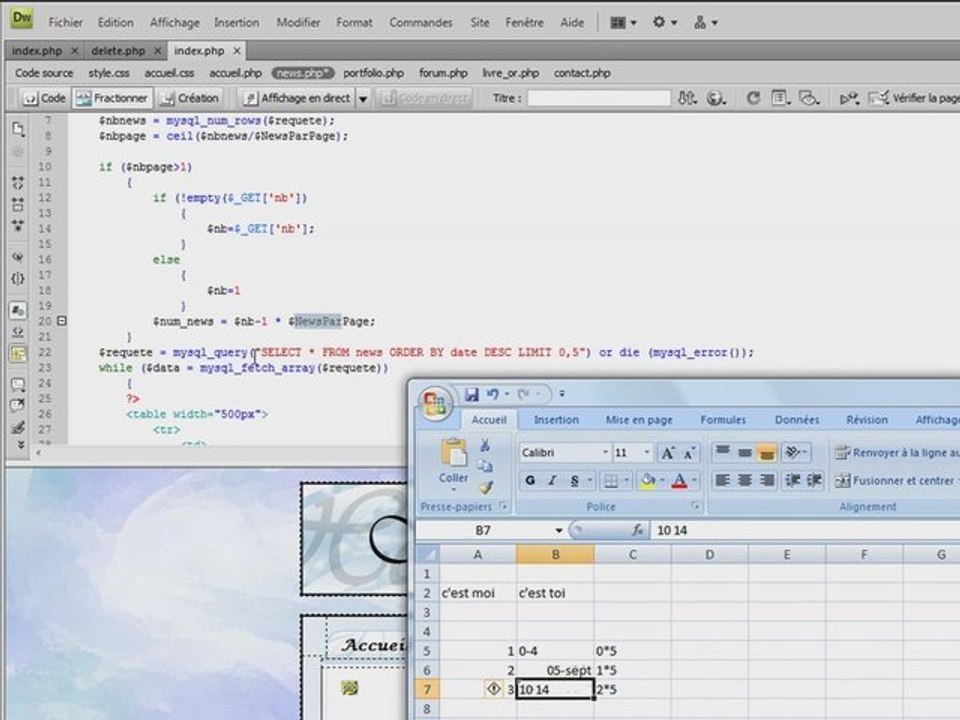The height and width of the screenshot is (720, 960).
Task: Open the Insertion menu in Dreamweaver
Action: click(236, 23)
